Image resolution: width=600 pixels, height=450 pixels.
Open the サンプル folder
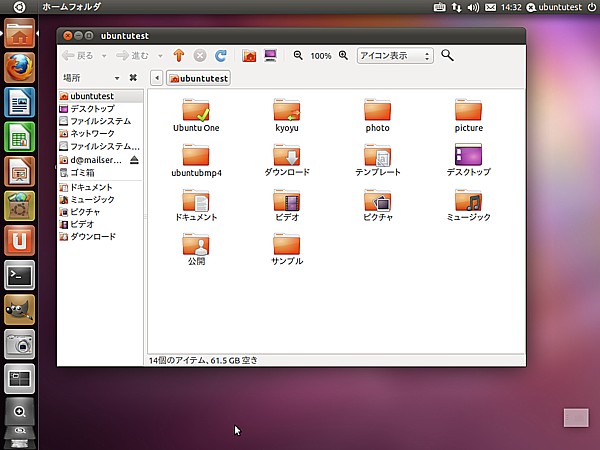tap(287, 249)
